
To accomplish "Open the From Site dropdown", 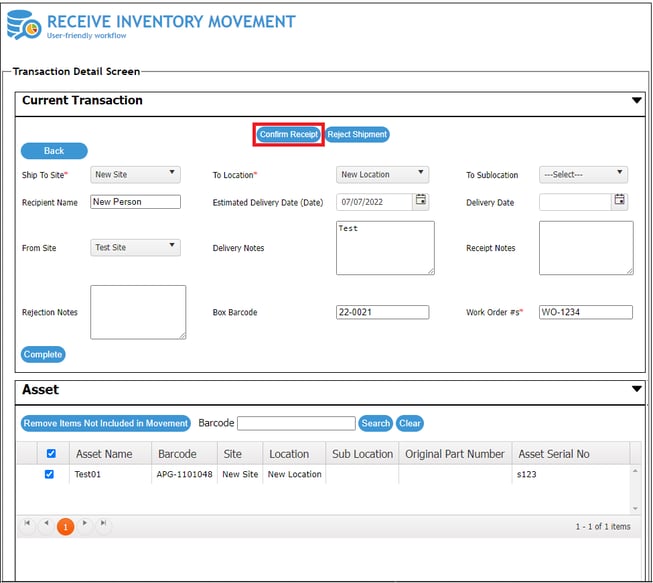I will tap(135, 247).
